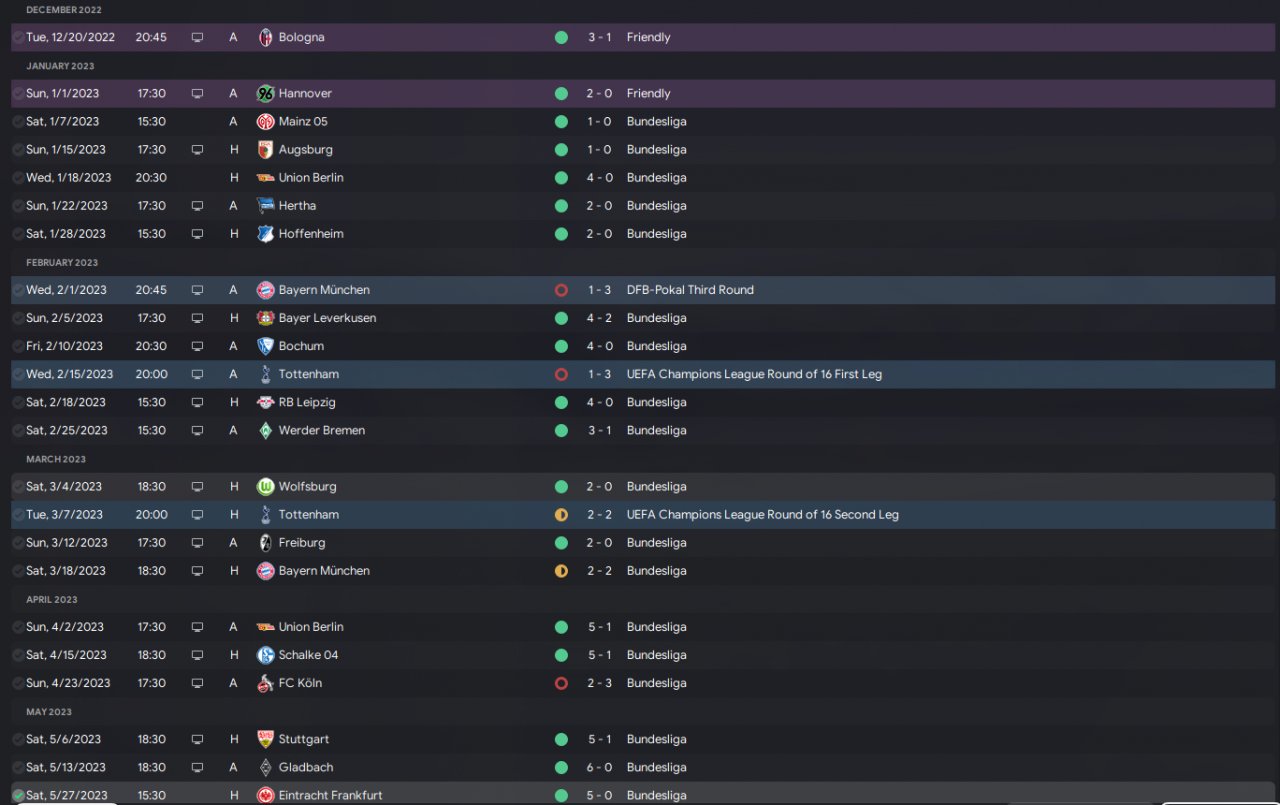Click DFB-Pokal Third Round competition label
Image resolution: width=1280 pixels, height=805 pixels.
[x=690, y=290]
